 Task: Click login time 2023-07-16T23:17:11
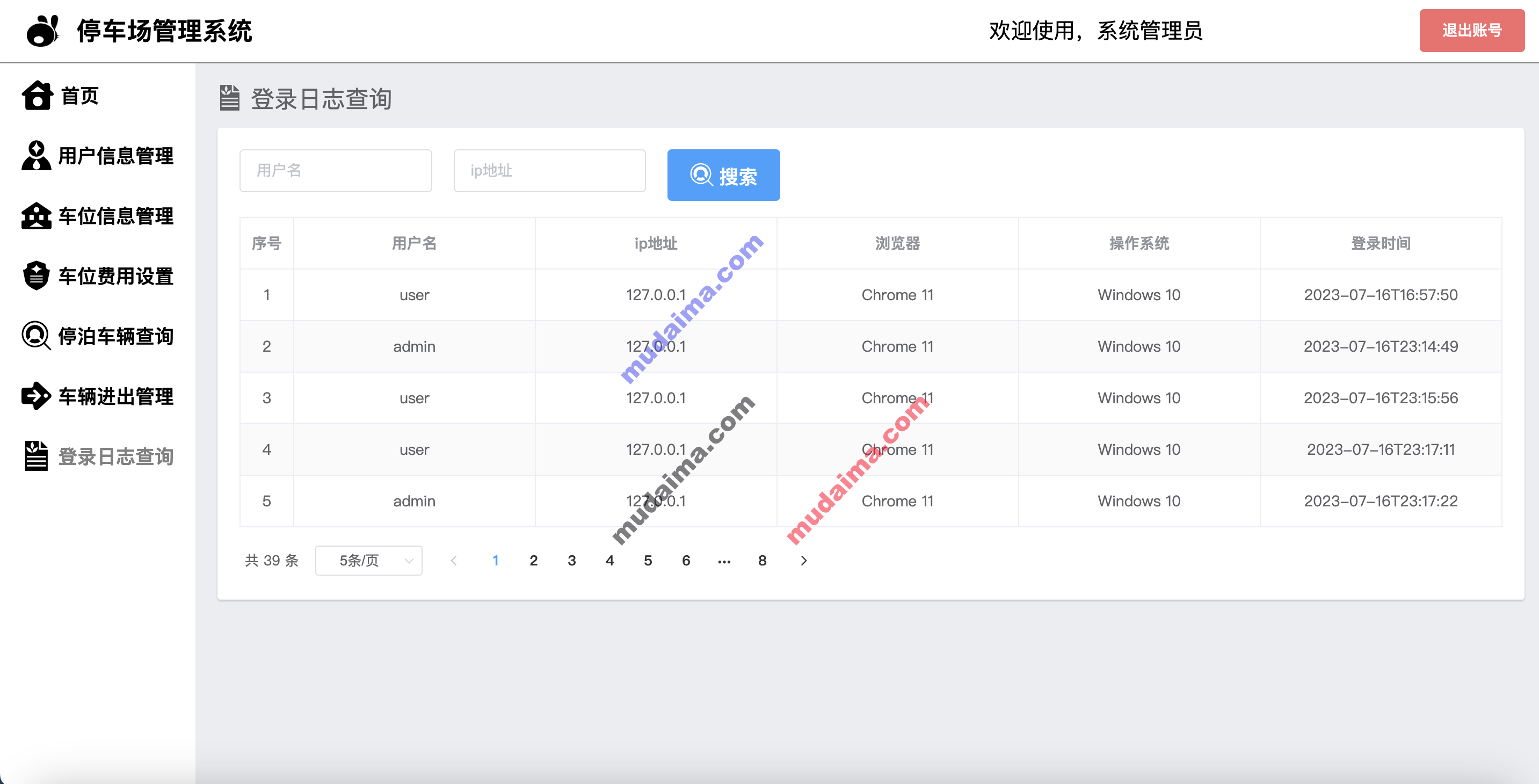tap(1381, 449)
